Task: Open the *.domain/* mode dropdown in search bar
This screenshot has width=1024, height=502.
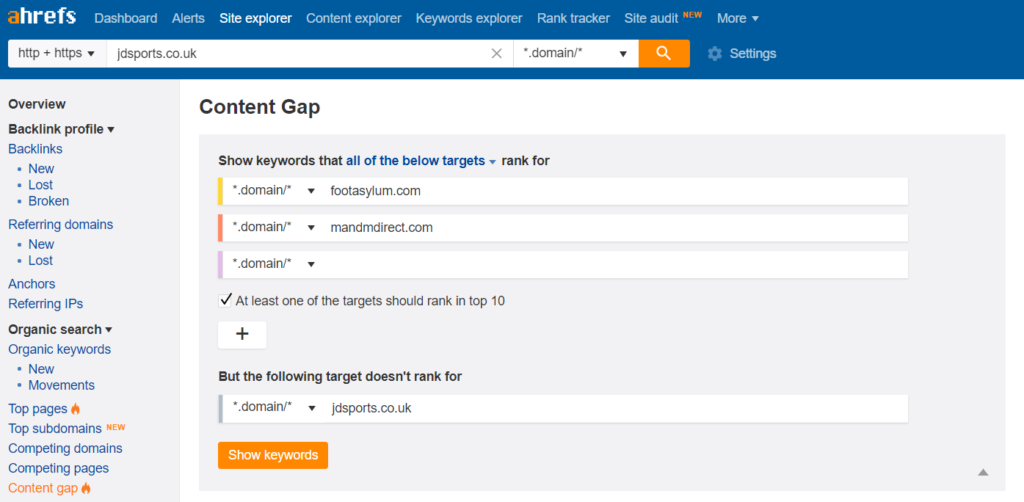Action: 576,54
